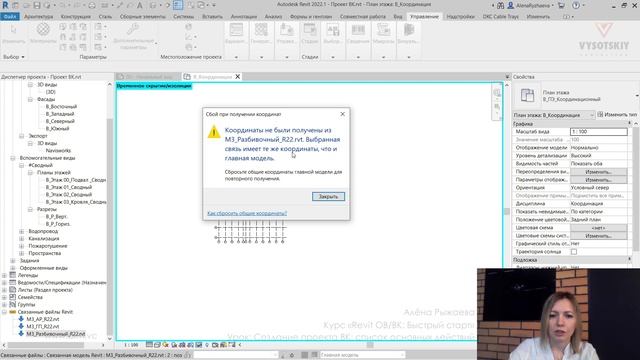Click Изменить for Переопределения видимости

(x=598, y=172)
